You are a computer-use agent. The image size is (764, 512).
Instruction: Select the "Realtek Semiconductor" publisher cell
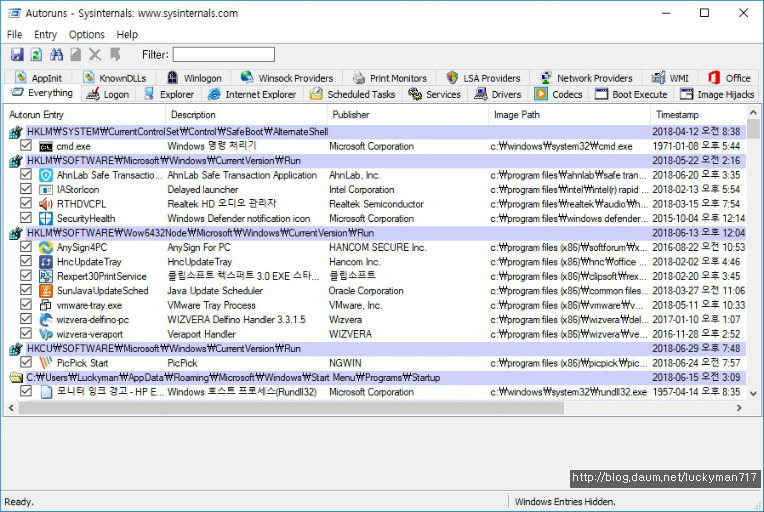click(x=376, y=204)
